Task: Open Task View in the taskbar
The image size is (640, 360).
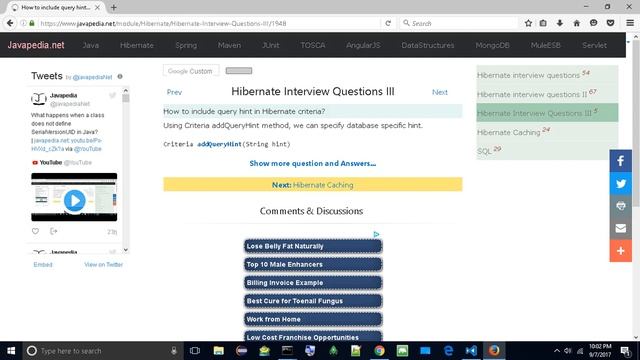Action: pyautogui.click(x=195, y=351)
